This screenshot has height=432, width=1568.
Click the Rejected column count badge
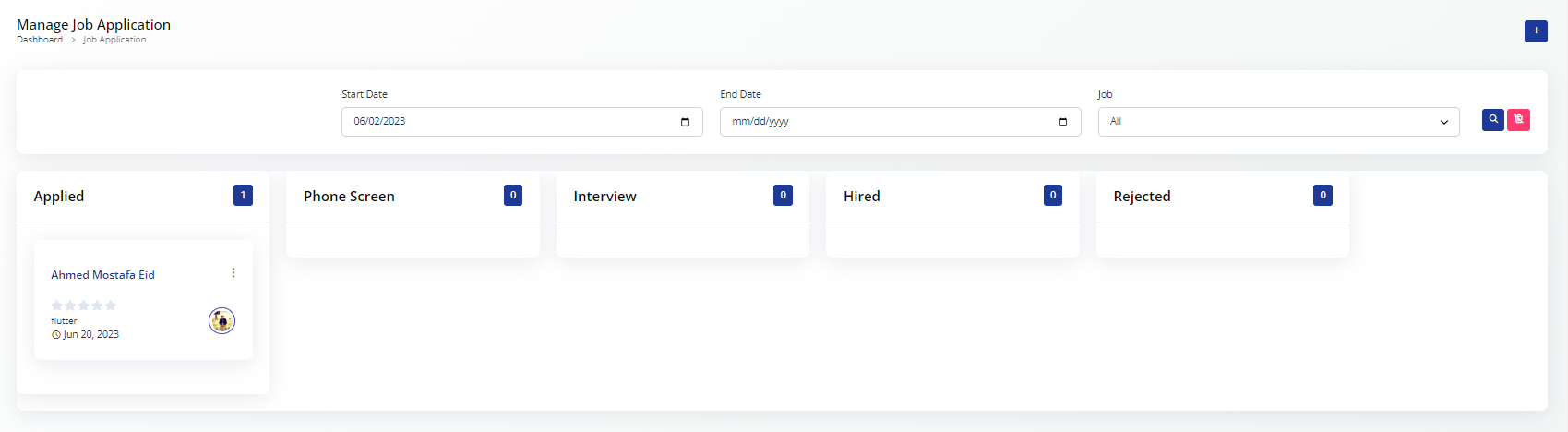(x=1323, y=196)
